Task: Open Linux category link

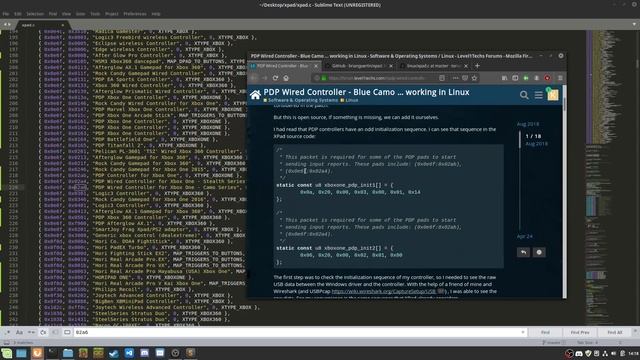Action: pos(351,100)
